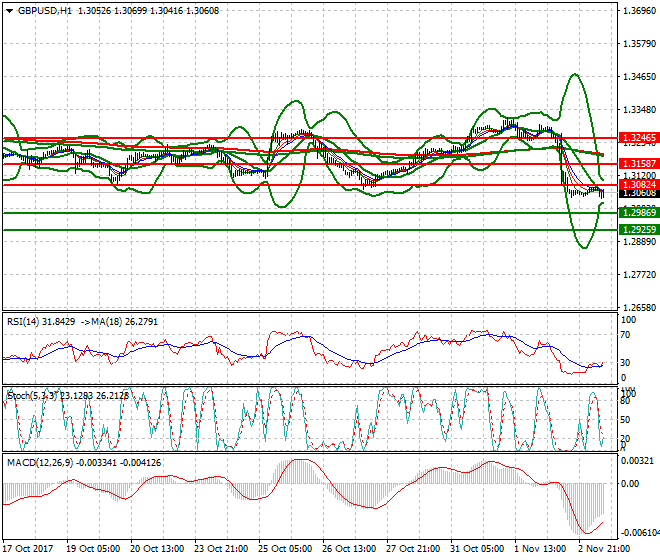Click the MACD scale value -0.006104
The image size is (660, 560).
point(640,533)
